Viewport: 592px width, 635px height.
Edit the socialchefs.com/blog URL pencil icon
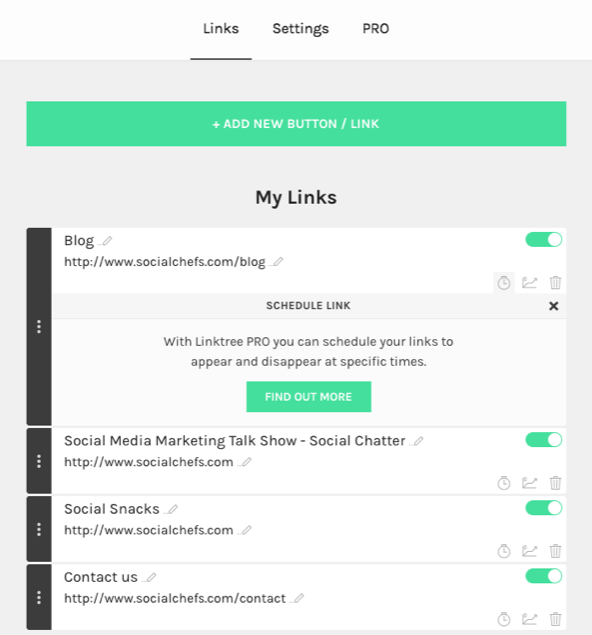(x=277, y=262)
